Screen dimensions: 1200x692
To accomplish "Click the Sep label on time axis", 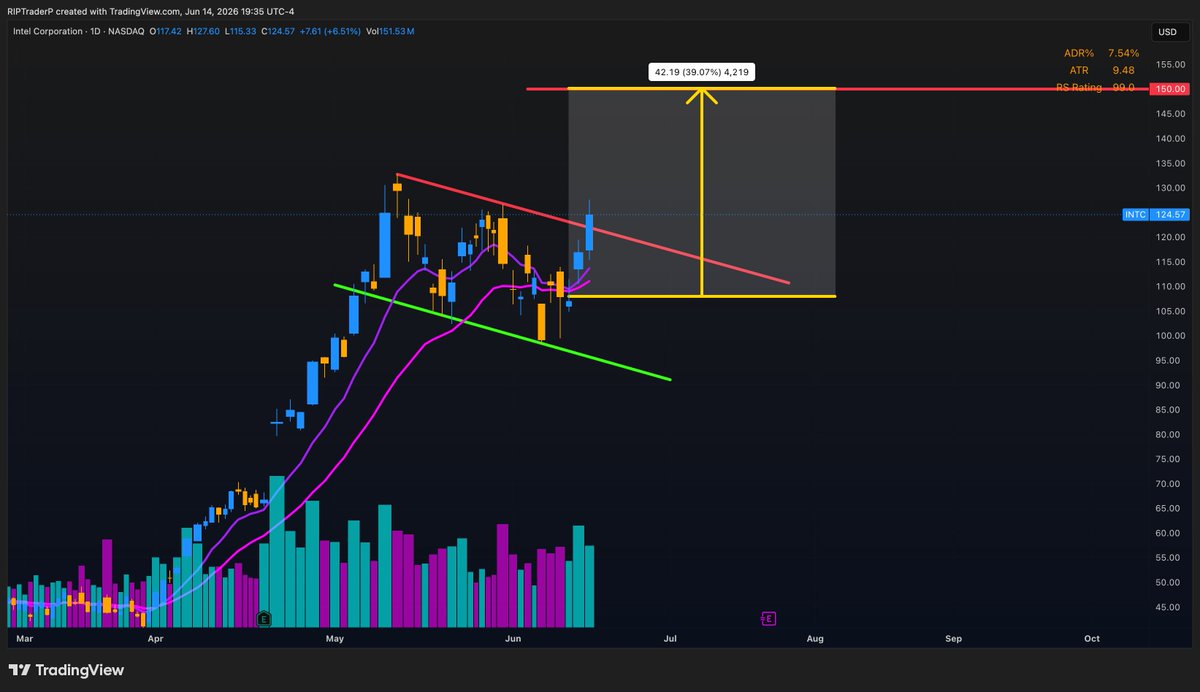I will coord(953,638).
